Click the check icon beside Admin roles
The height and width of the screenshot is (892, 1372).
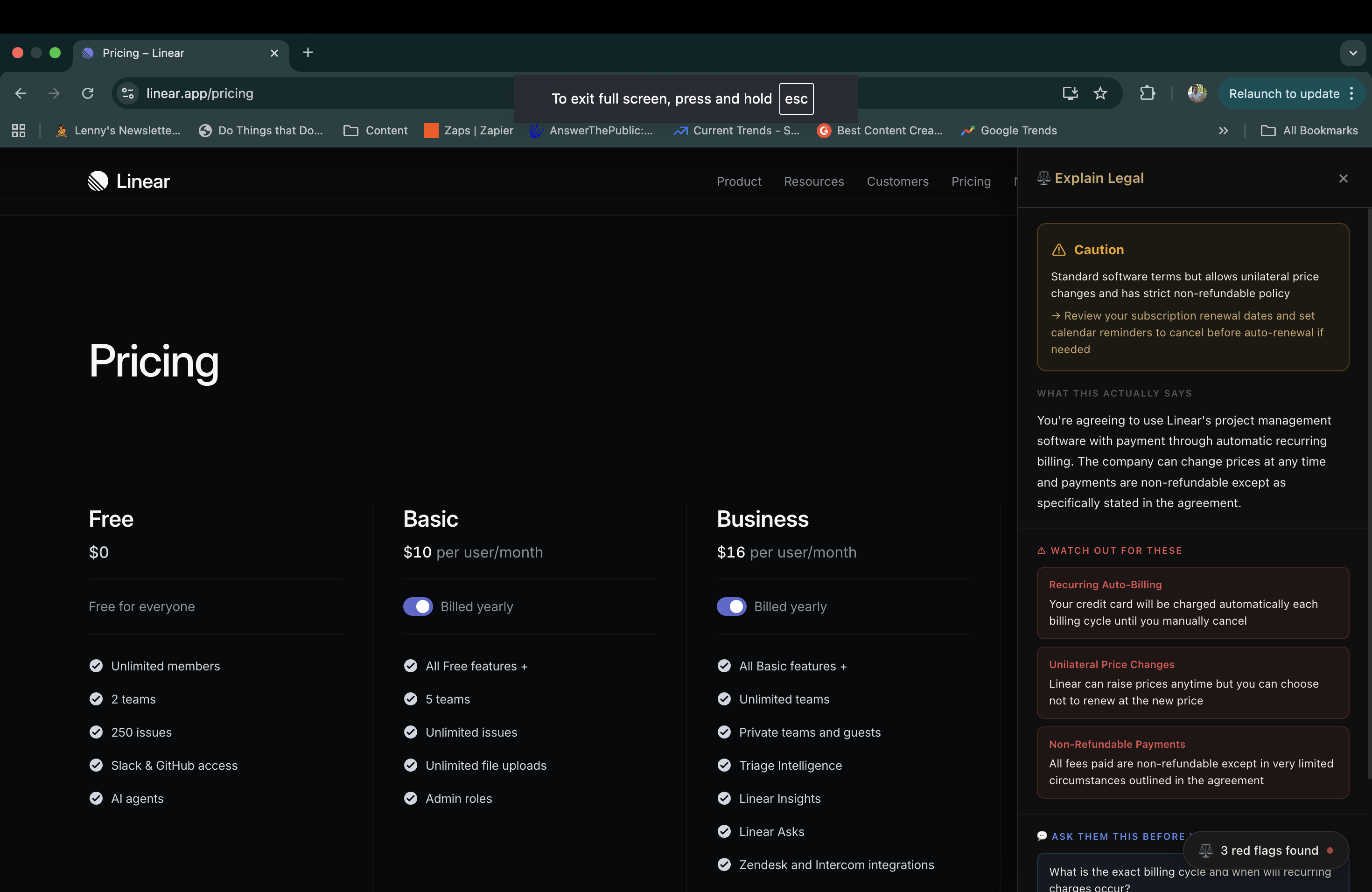tap(411, 798)
